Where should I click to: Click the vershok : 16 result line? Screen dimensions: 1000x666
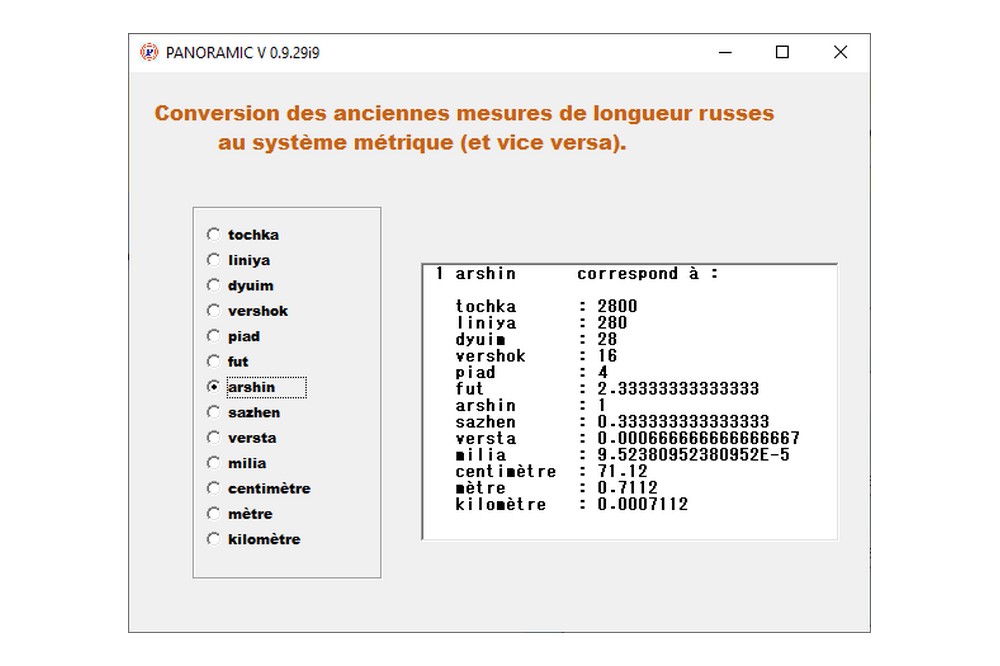click(536, 356)
